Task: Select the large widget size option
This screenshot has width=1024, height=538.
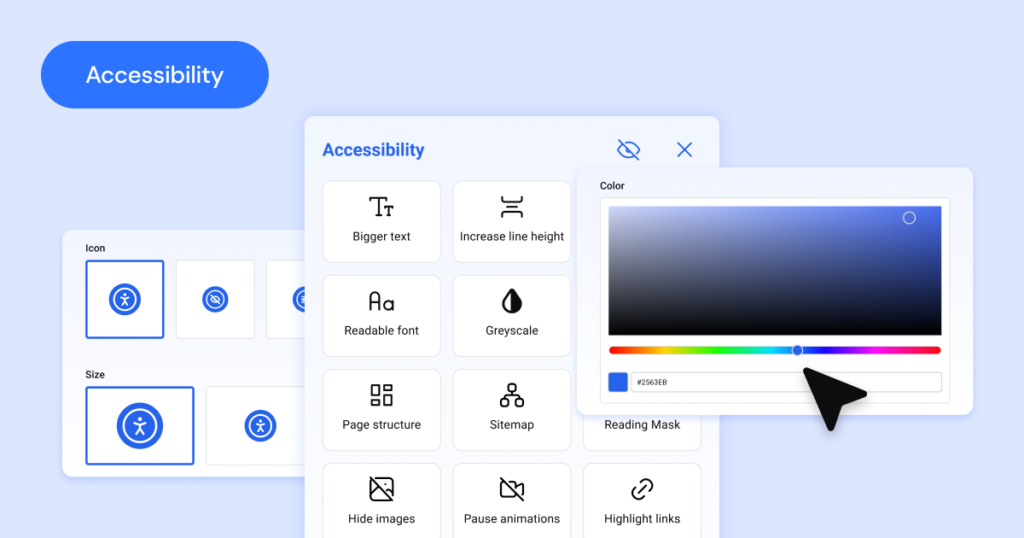Action: [140, 426]
